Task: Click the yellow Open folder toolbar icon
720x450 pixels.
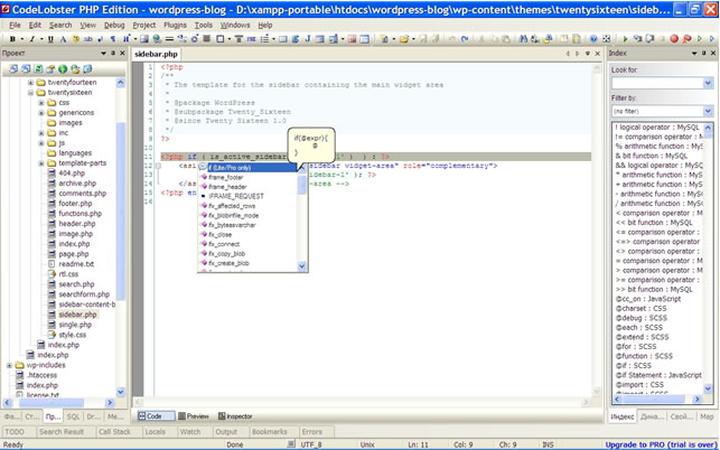Action: [404, 39]
